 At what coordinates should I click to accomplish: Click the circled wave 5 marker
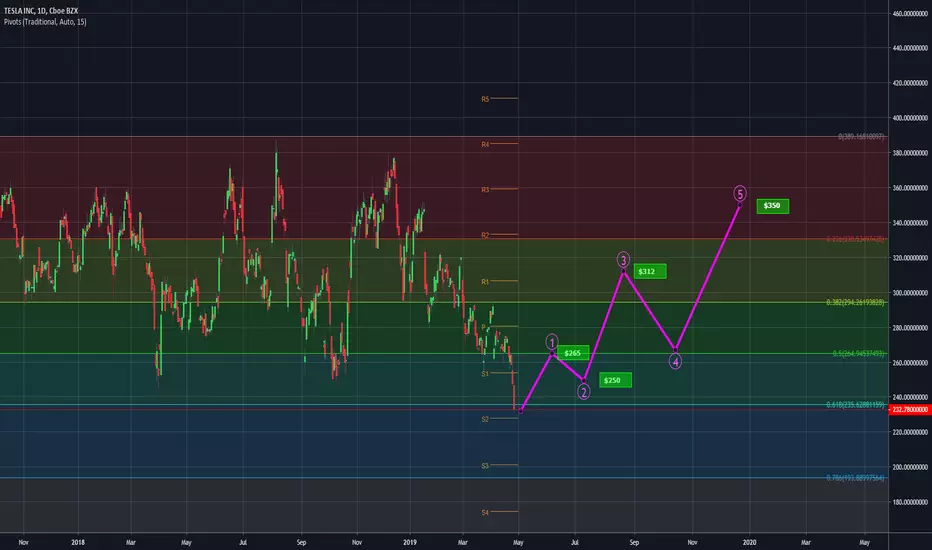click(739, 193)
